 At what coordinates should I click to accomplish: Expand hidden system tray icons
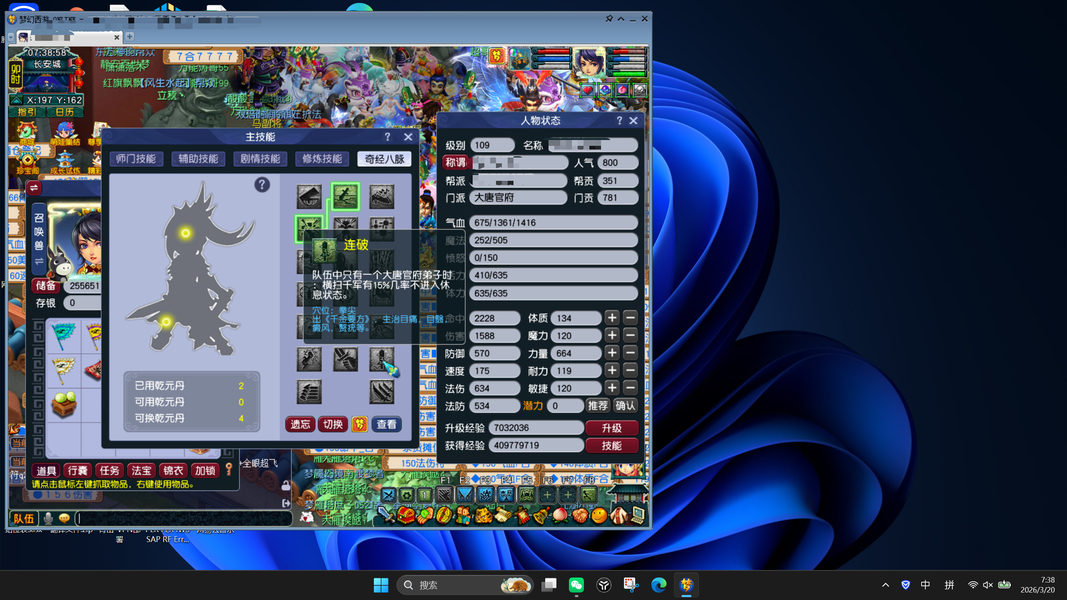click(885, 585)
